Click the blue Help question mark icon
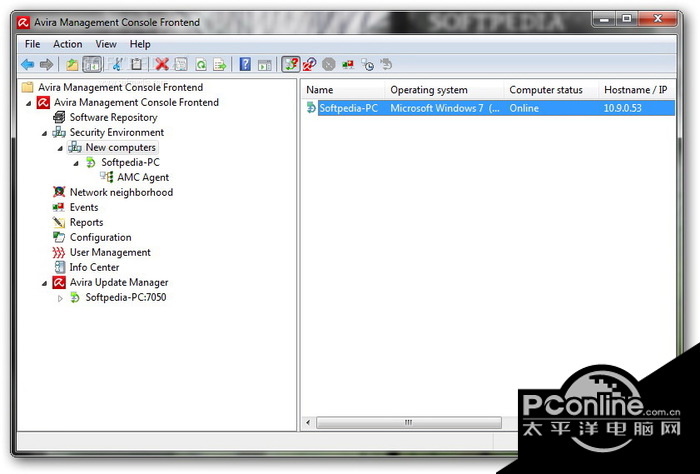700x474 pixels. tap(245, 65)
